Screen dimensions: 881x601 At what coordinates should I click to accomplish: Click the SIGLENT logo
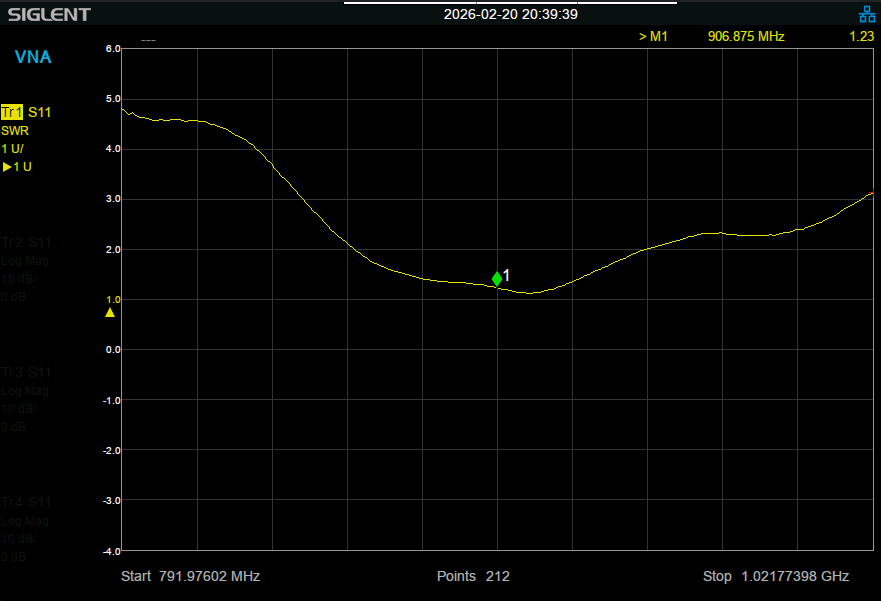[x=46, y=15]
